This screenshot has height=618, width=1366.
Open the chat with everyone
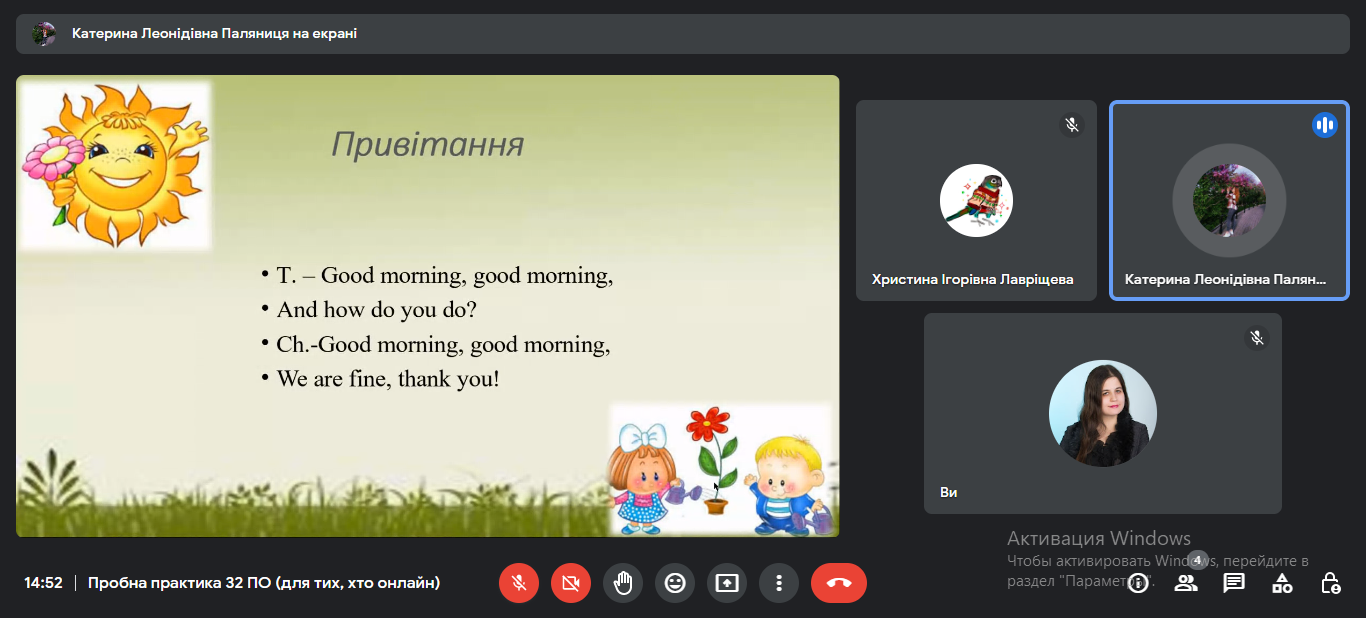(1234, 583)
